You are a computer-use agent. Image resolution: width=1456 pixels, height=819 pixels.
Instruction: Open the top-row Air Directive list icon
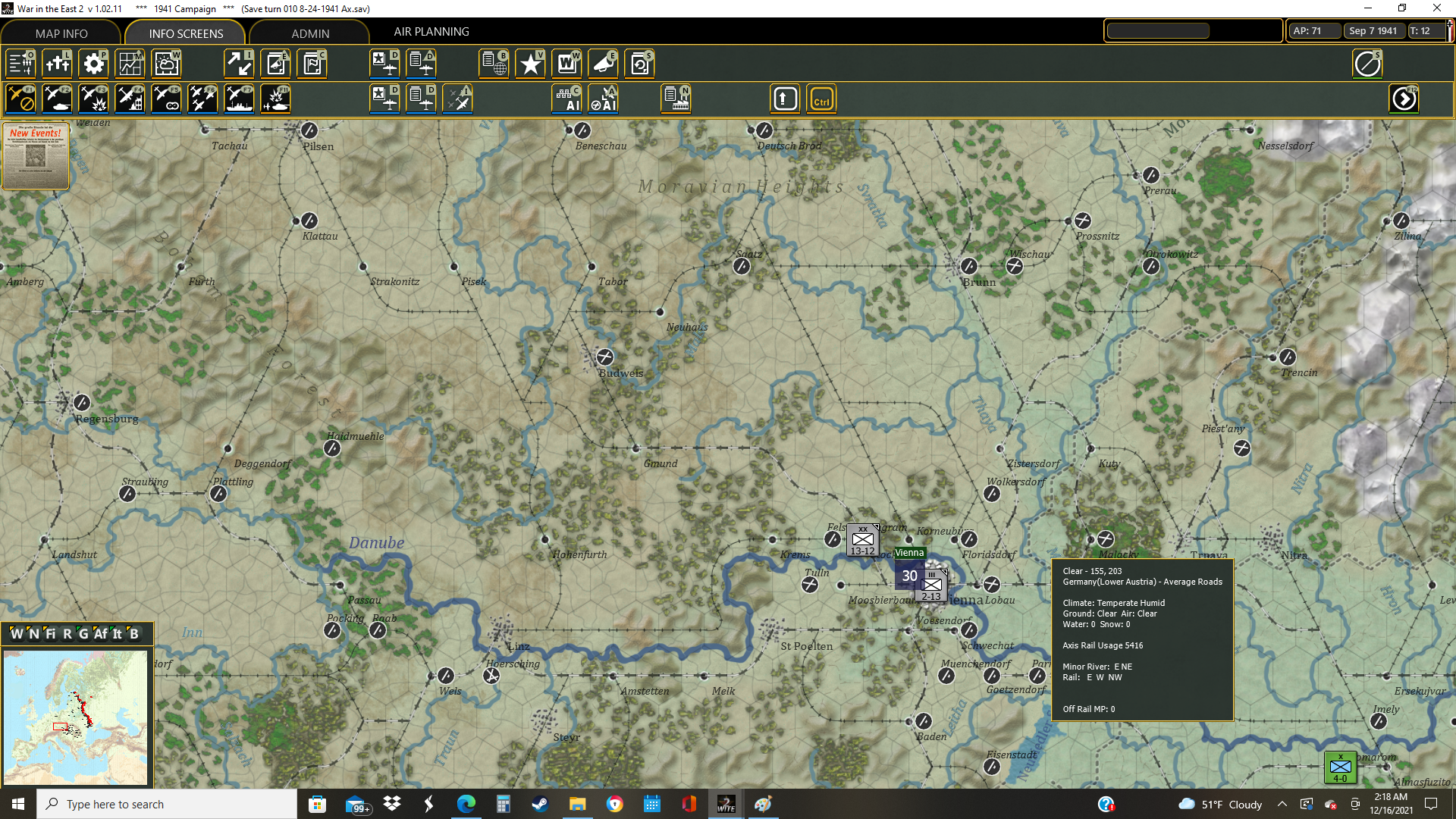coord(422,64)
